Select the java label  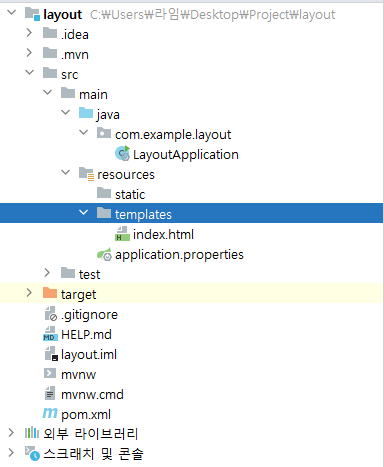click(108, 115)
